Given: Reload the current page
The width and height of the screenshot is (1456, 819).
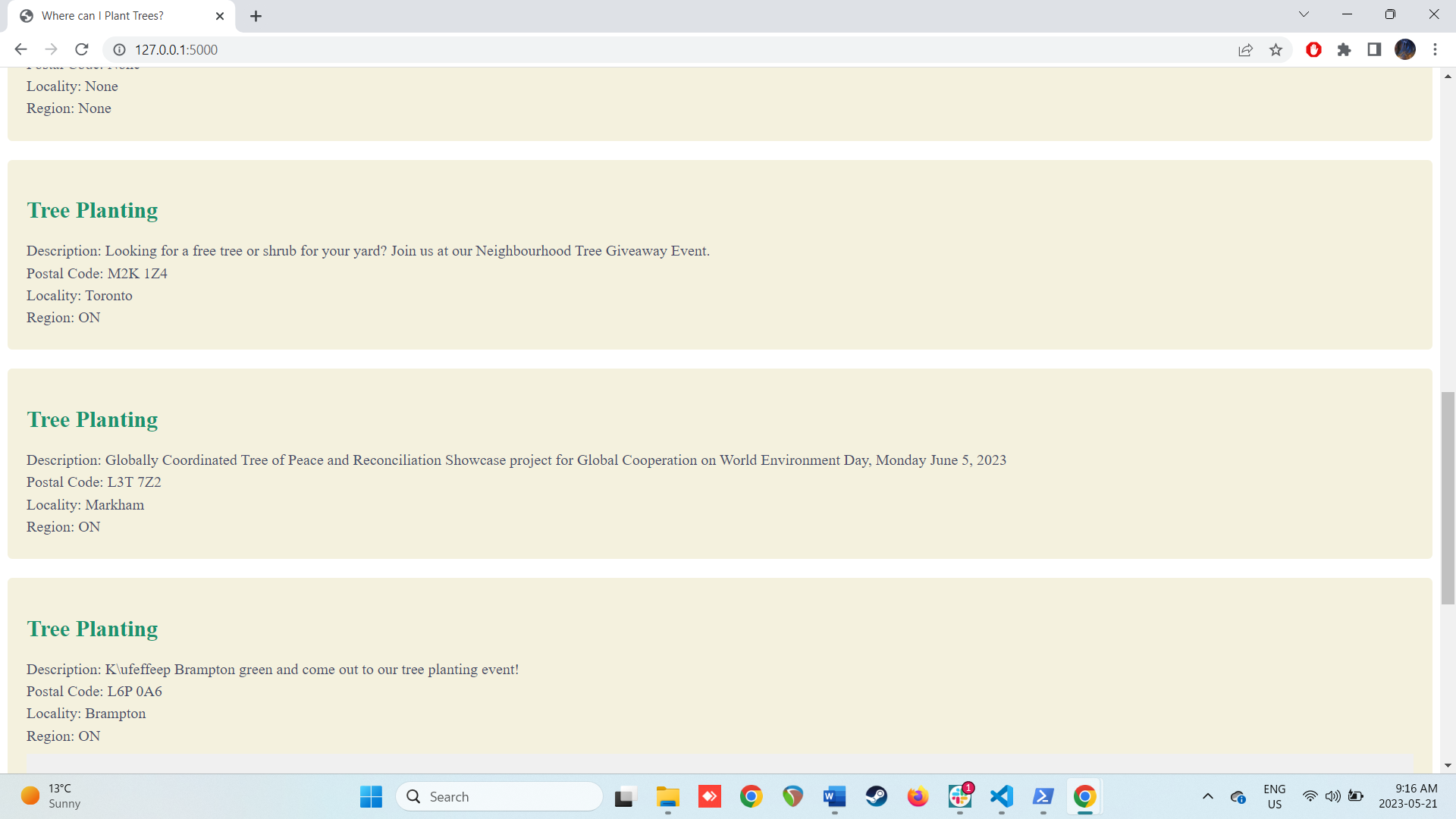Looking at the screenshot, I should pos(82,49).
